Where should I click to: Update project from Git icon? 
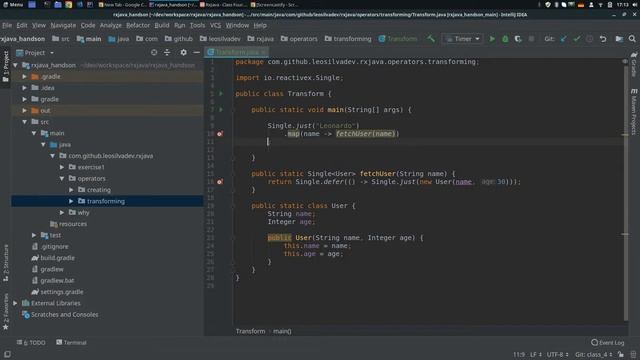point(564,39)
